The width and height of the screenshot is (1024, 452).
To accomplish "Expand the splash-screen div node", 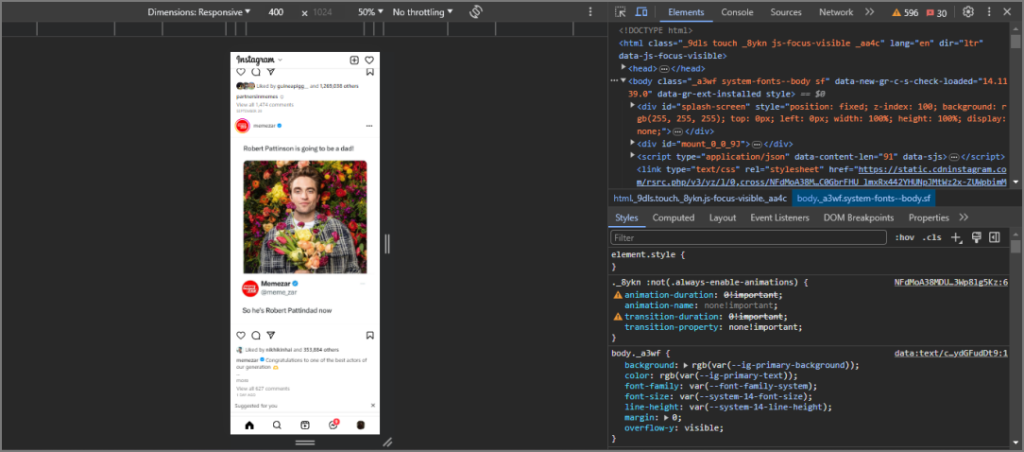I will 632,105.
